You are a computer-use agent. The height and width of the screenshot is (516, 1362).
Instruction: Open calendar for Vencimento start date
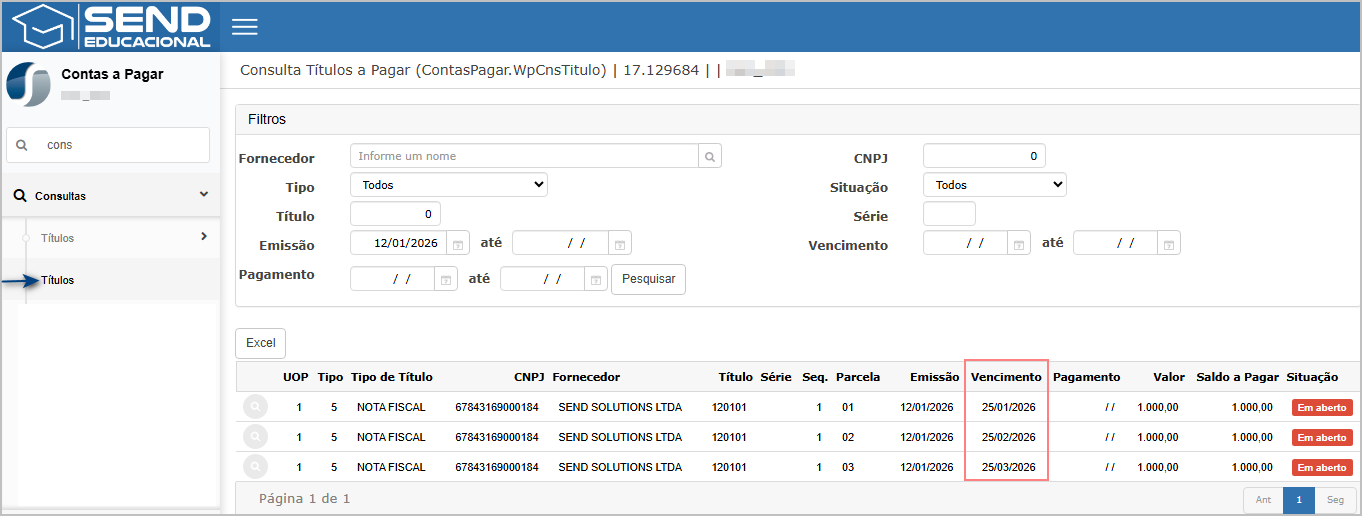pyautogui.click(x=1018, y=243)
